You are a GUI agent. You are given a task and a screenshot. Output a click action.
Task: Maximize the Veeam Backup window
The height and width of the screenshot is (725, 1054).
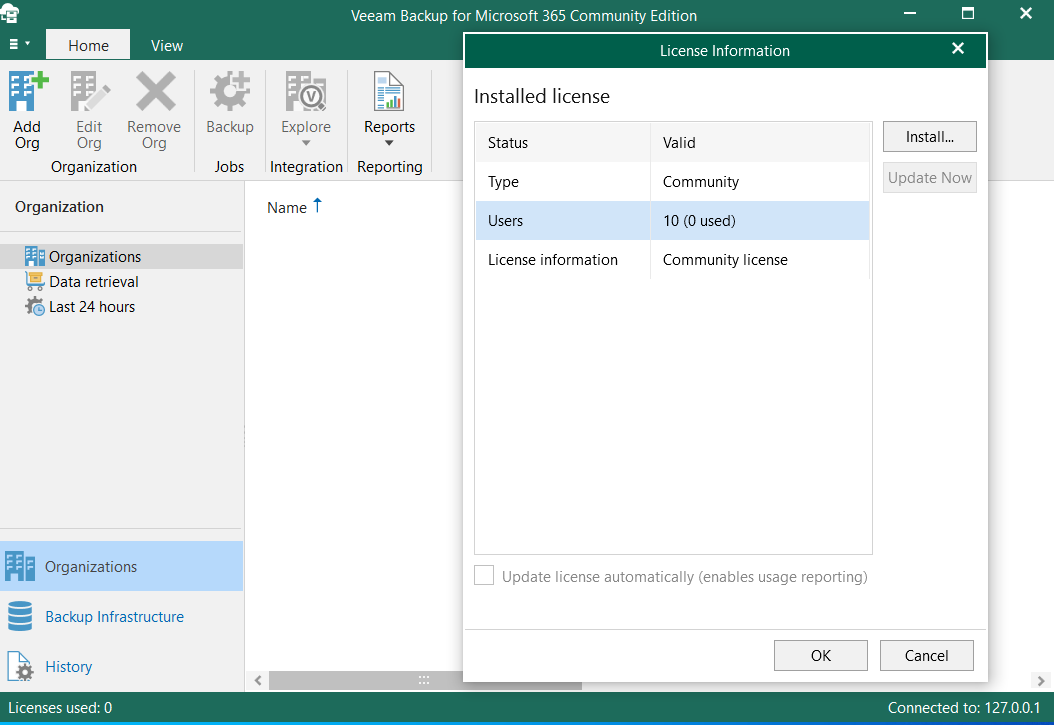tap(967, 13)
